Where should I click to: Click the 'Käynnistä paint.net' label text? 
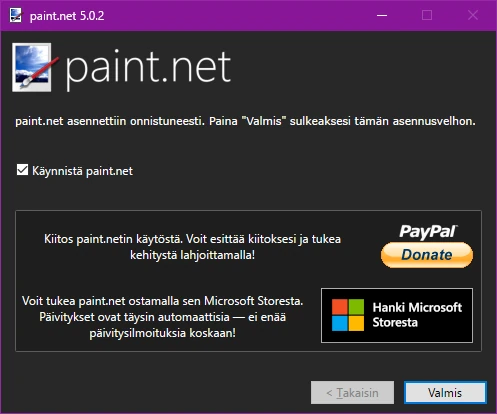point(82,171)
